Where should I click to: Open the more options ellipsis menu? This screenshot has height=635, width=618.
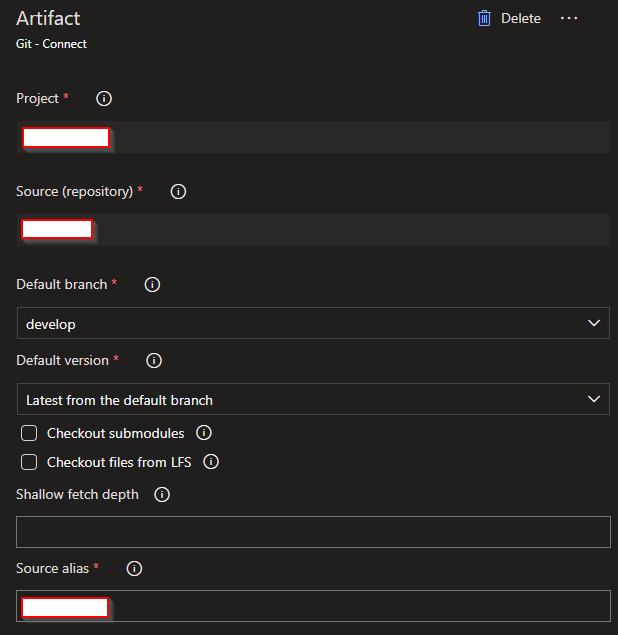[569, 18]
